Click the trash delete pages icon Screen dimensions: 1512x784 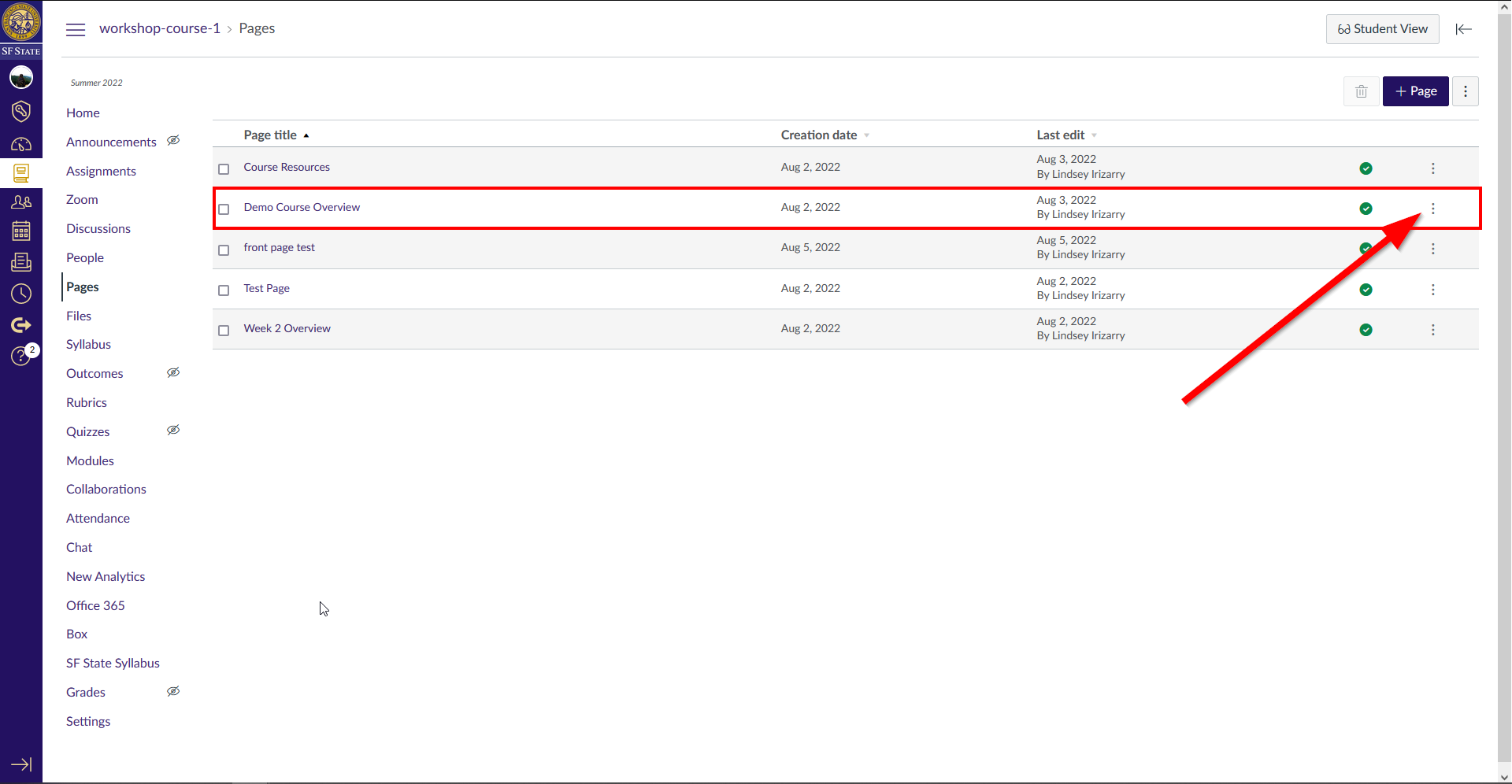coord(1362,91)
